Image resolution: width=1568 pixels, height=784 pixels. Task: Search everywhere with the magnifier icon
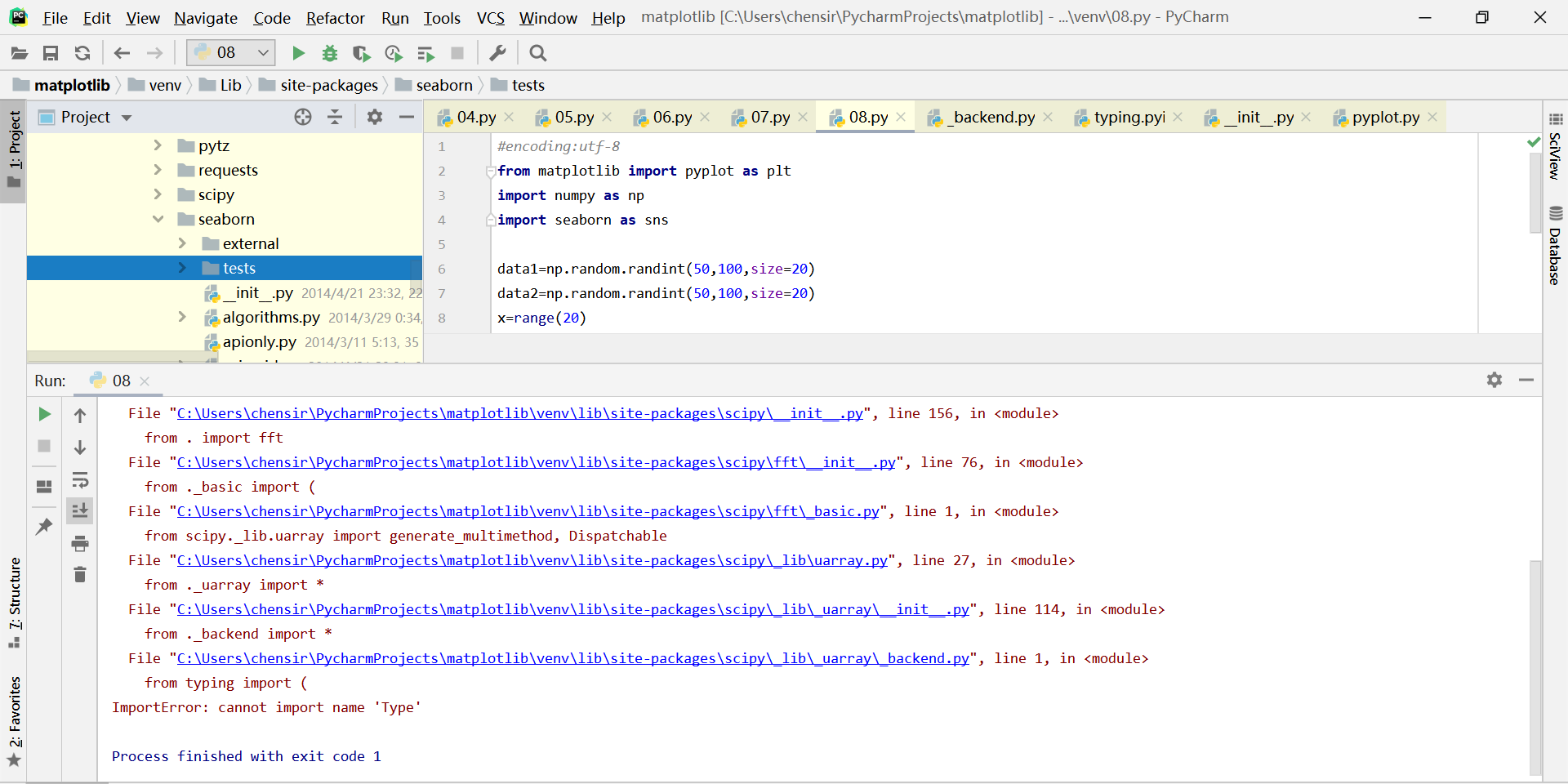pyautogui.click(x=537, y=53)
